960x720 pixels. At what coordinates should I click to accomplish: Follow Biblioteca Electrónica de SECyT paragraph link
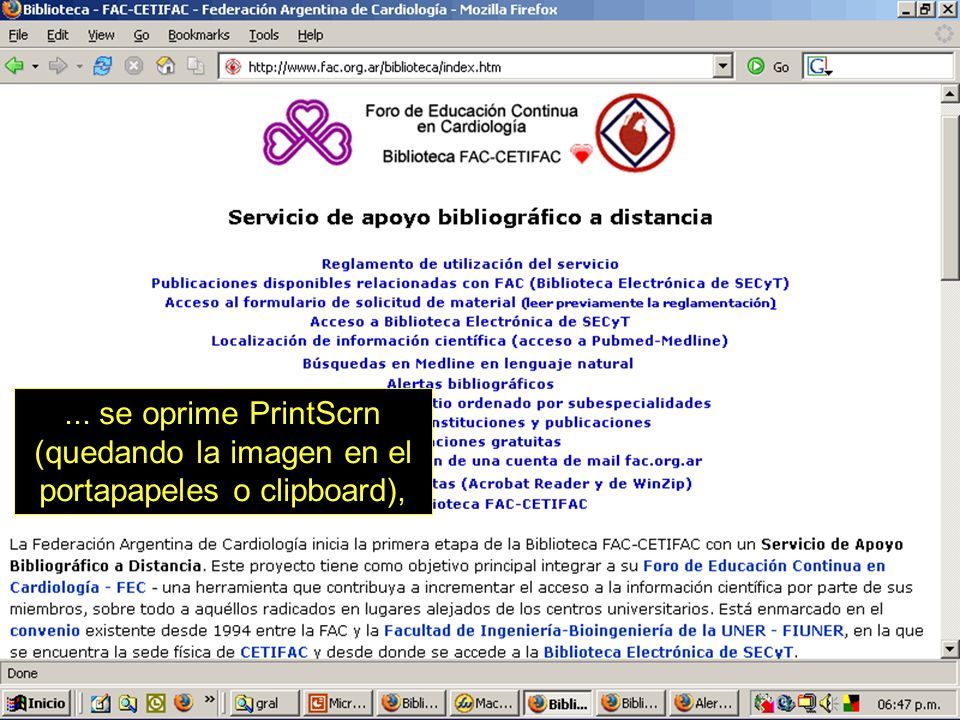668,652
